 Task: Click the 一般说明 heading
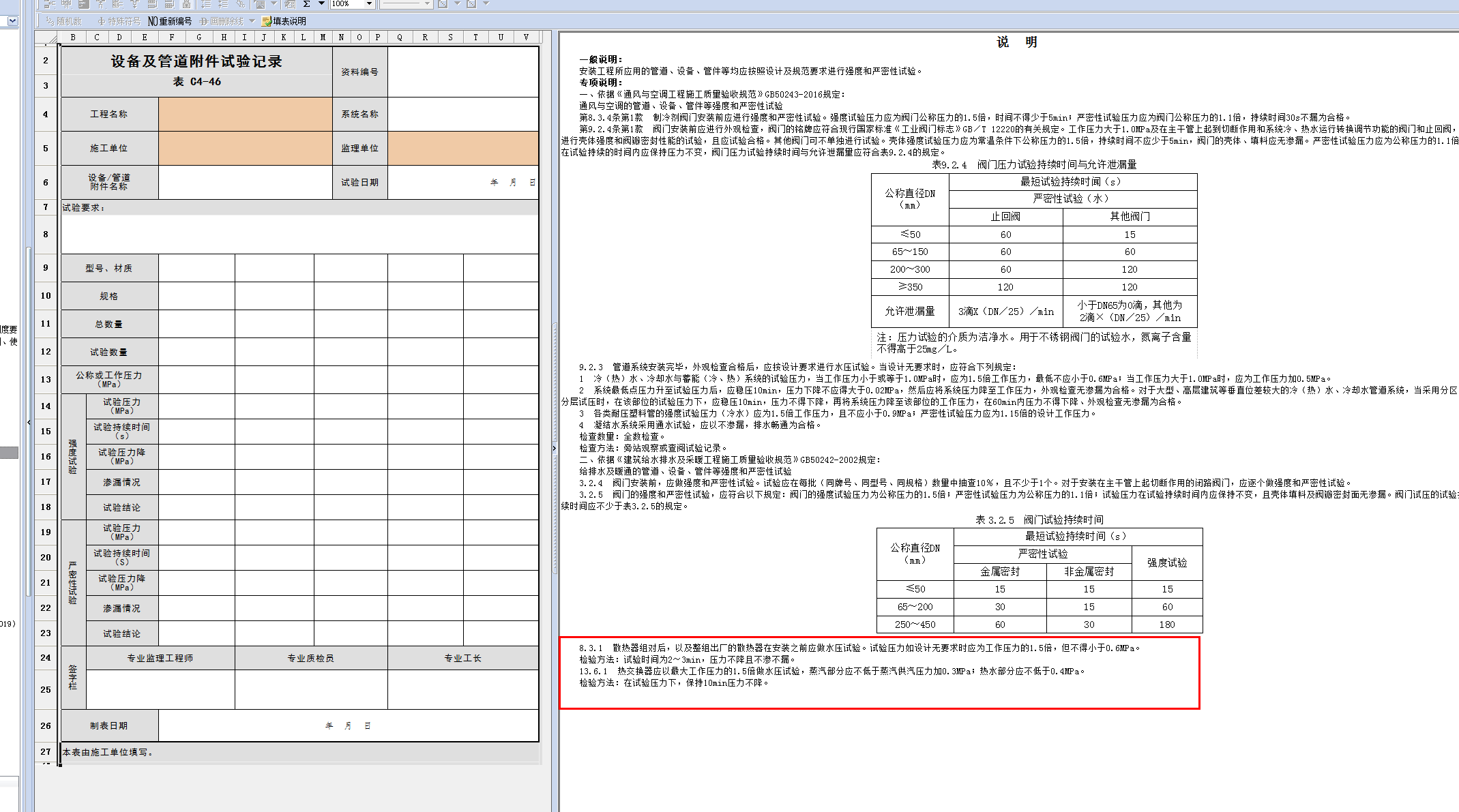(600, 59)
